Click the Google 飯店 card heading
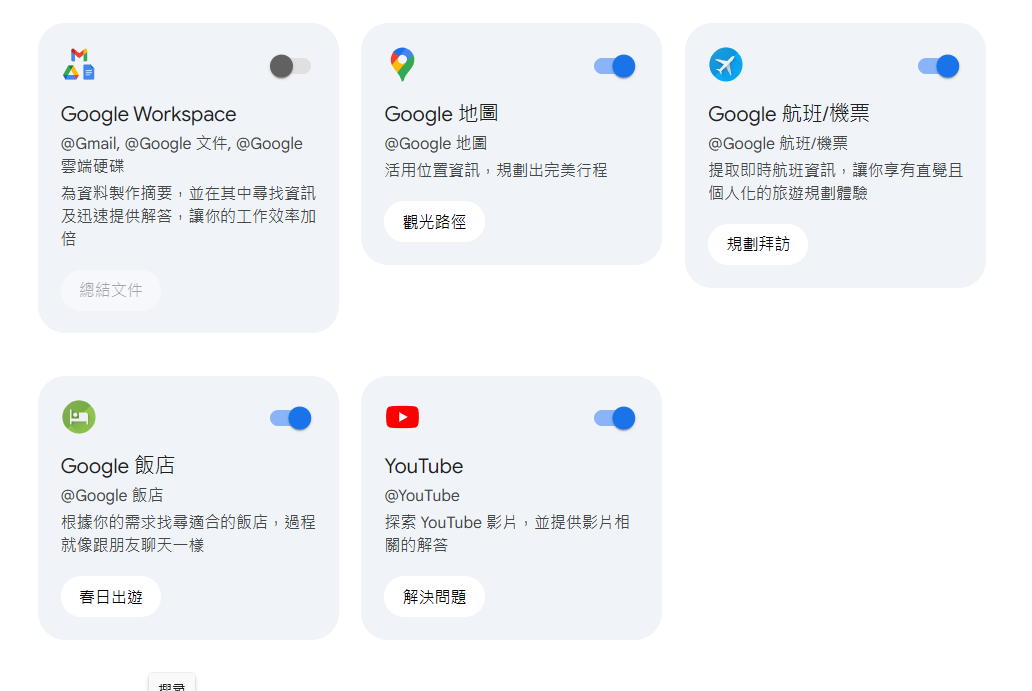This screenshot has height=691, width=1032. point(118,466)
